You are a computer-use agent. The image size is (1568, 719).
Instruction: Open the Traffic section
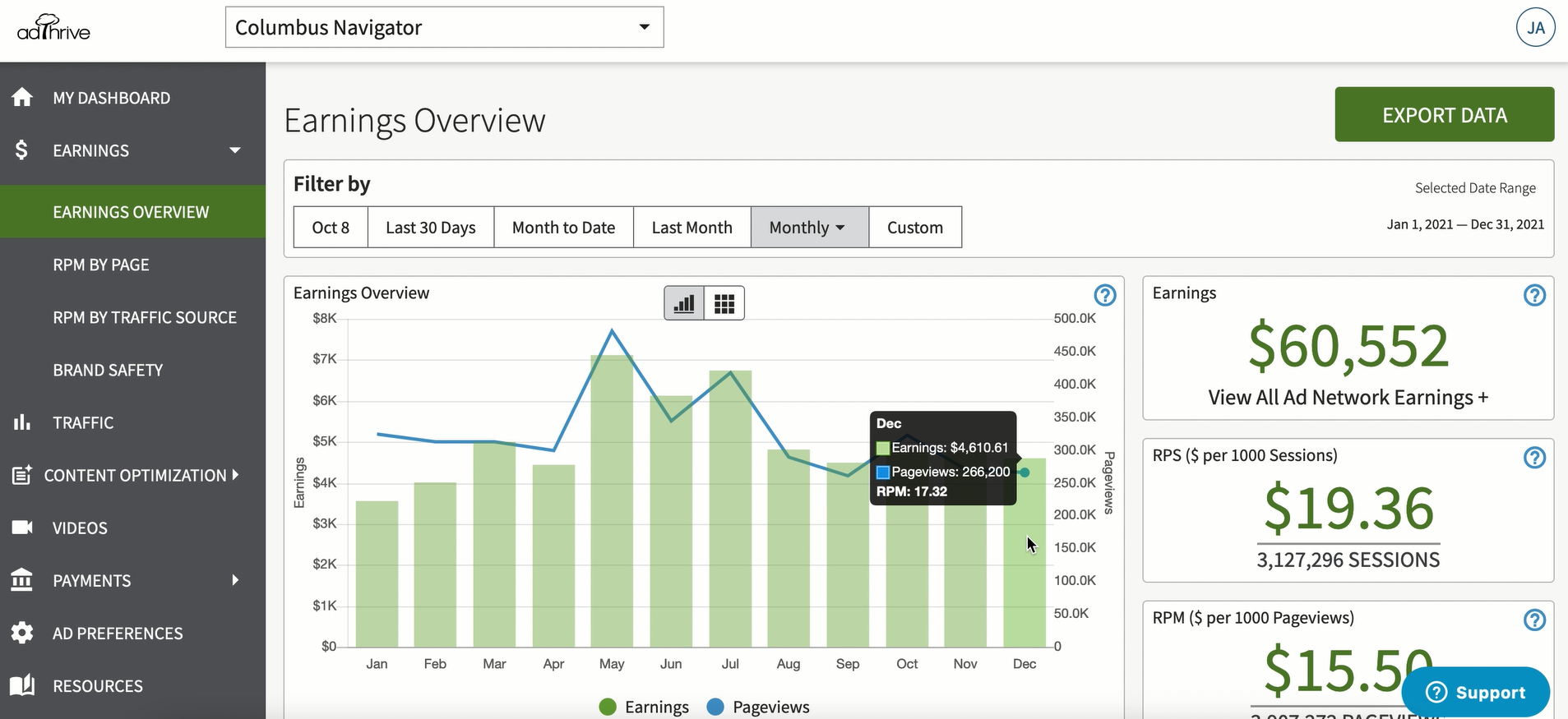coord(83,422)
